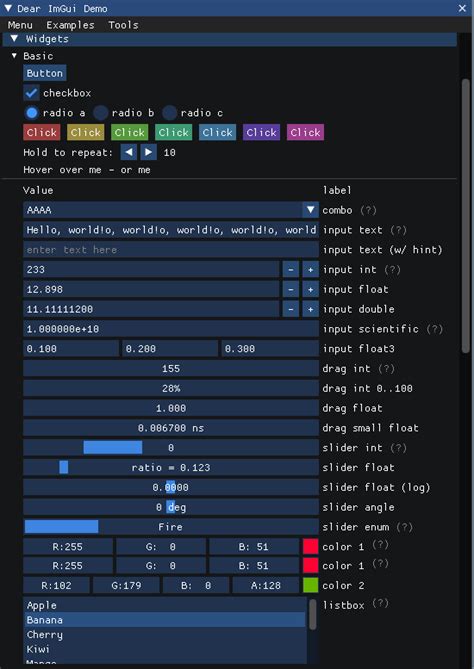Click the slider enum track showing Fire
Viewport: 474px width, 669px height.
click(171, 527)
